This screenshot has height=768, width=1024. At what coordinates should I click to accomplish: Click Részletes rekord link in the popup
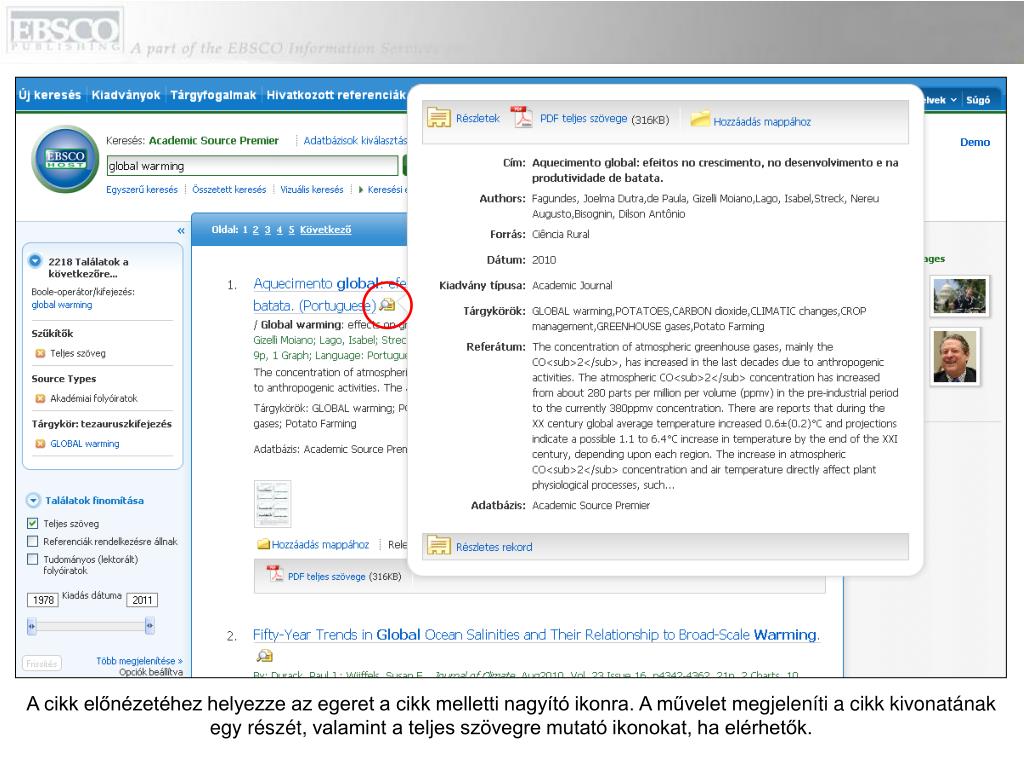(x=494, y=547)
